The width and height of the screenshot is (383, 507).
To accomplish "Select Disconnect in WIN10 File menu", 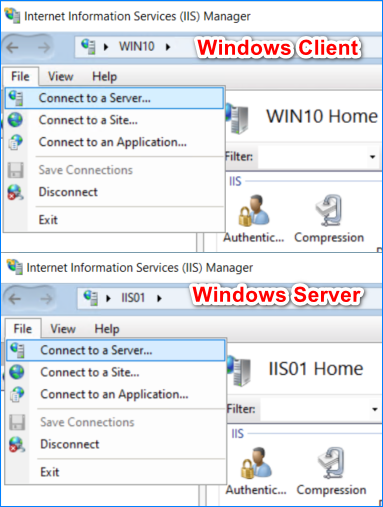I will click(x=114, y=192).
